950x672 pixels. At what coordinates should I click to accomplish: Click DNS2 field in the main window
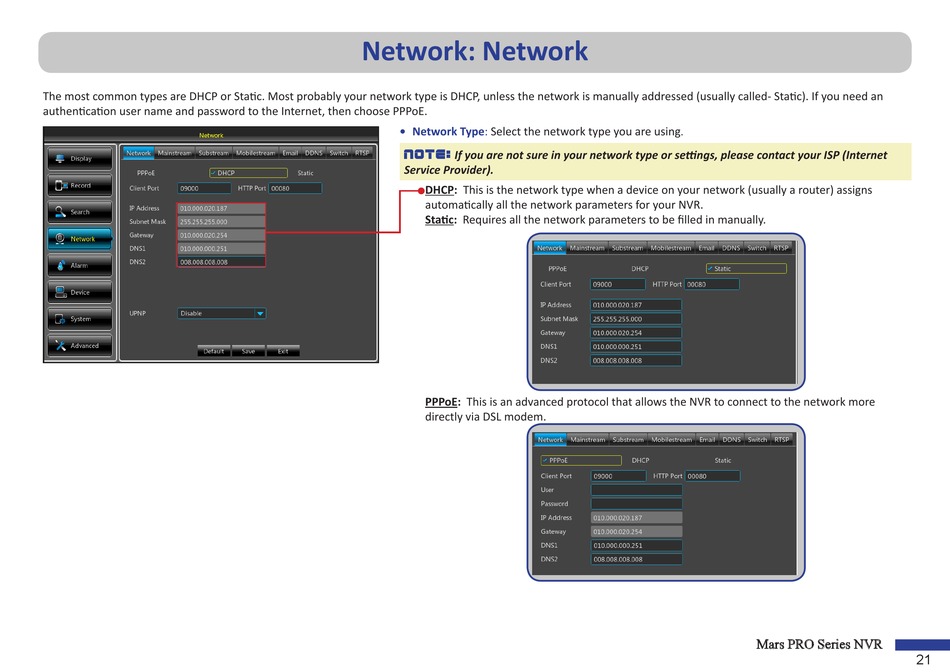(221, 262)
